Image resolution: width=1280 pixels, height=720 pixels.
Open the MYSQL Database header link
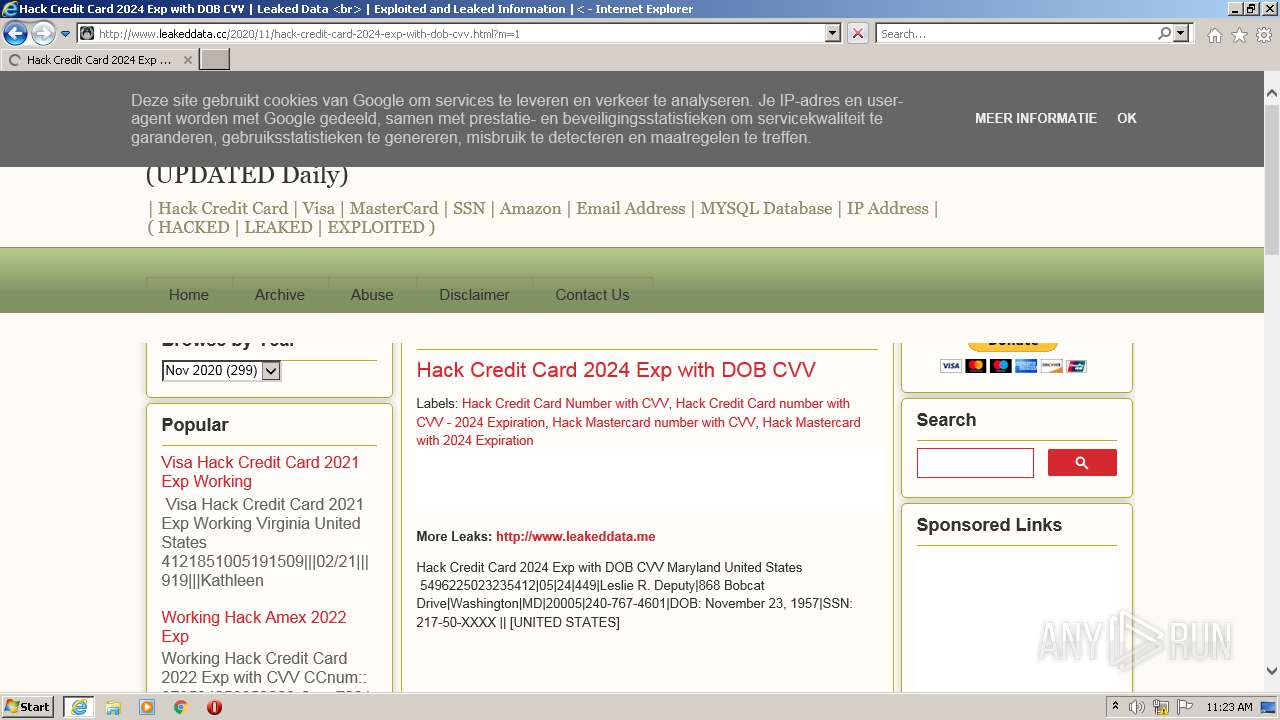point(766,208)
